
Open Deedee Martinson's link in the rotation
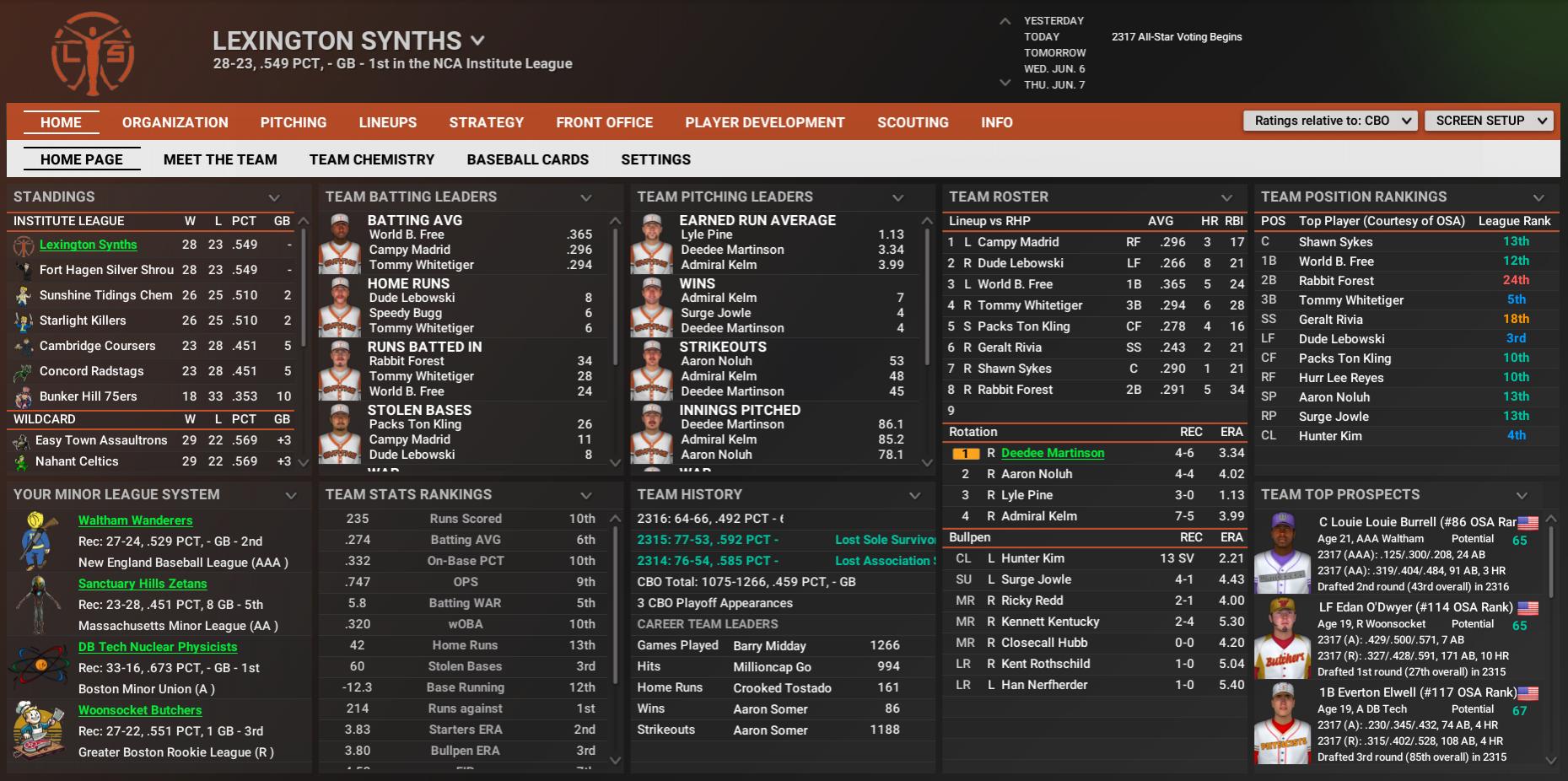pyautogui.click(x=1052, y=453)
